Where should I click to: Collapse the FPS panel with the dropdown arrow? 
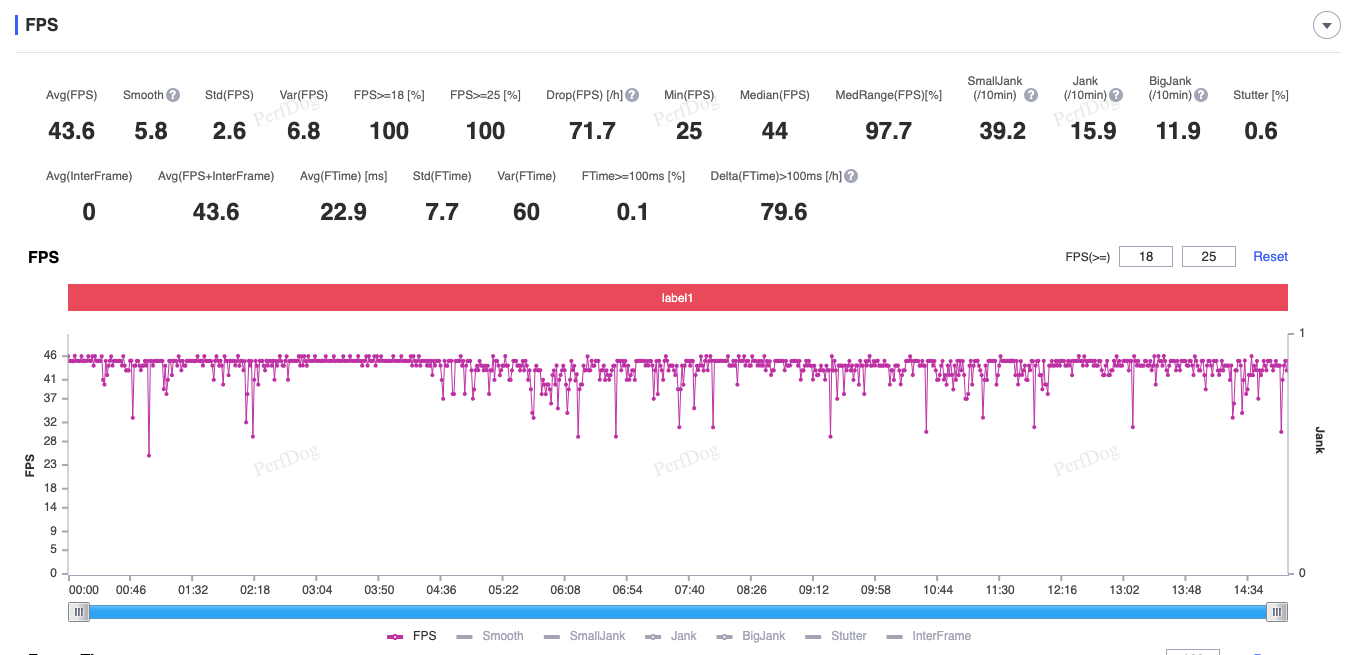point(1326,26)
